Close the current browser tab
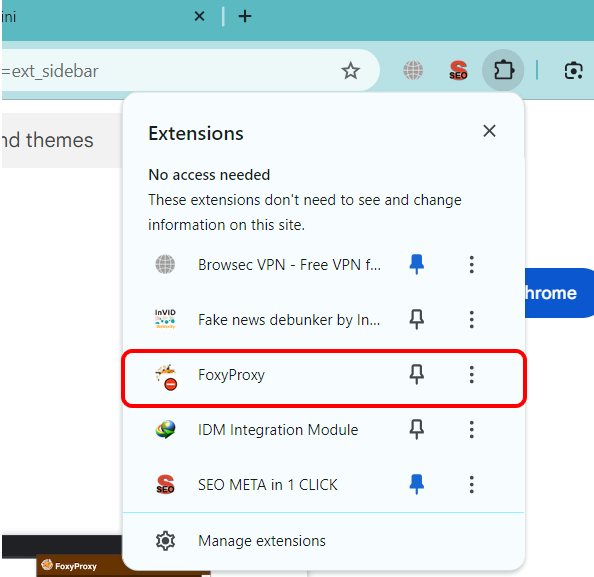Image resolution: width=594 pixels, height=577 pixels. click(x=199, y=16)
